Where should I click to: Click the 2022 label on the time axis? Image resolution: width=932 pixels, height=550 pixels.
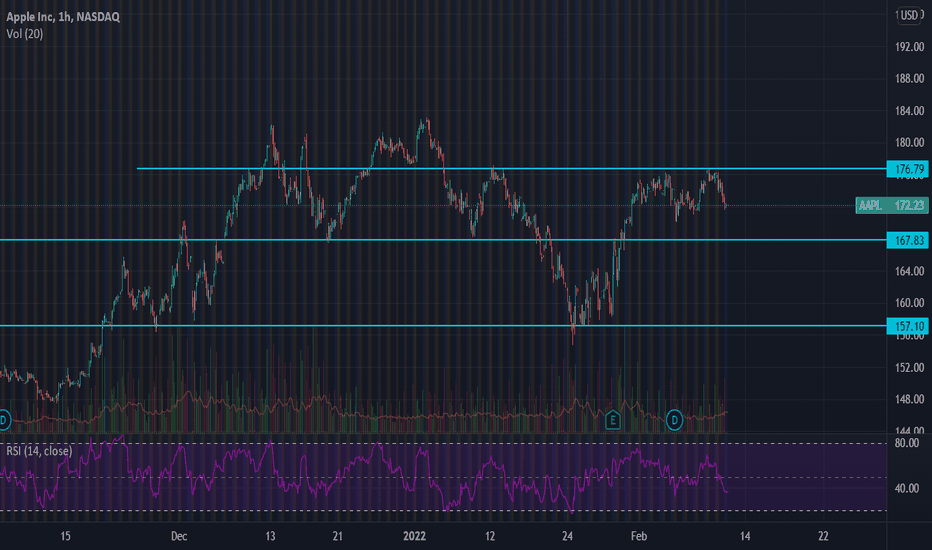(x=414, y=536)
